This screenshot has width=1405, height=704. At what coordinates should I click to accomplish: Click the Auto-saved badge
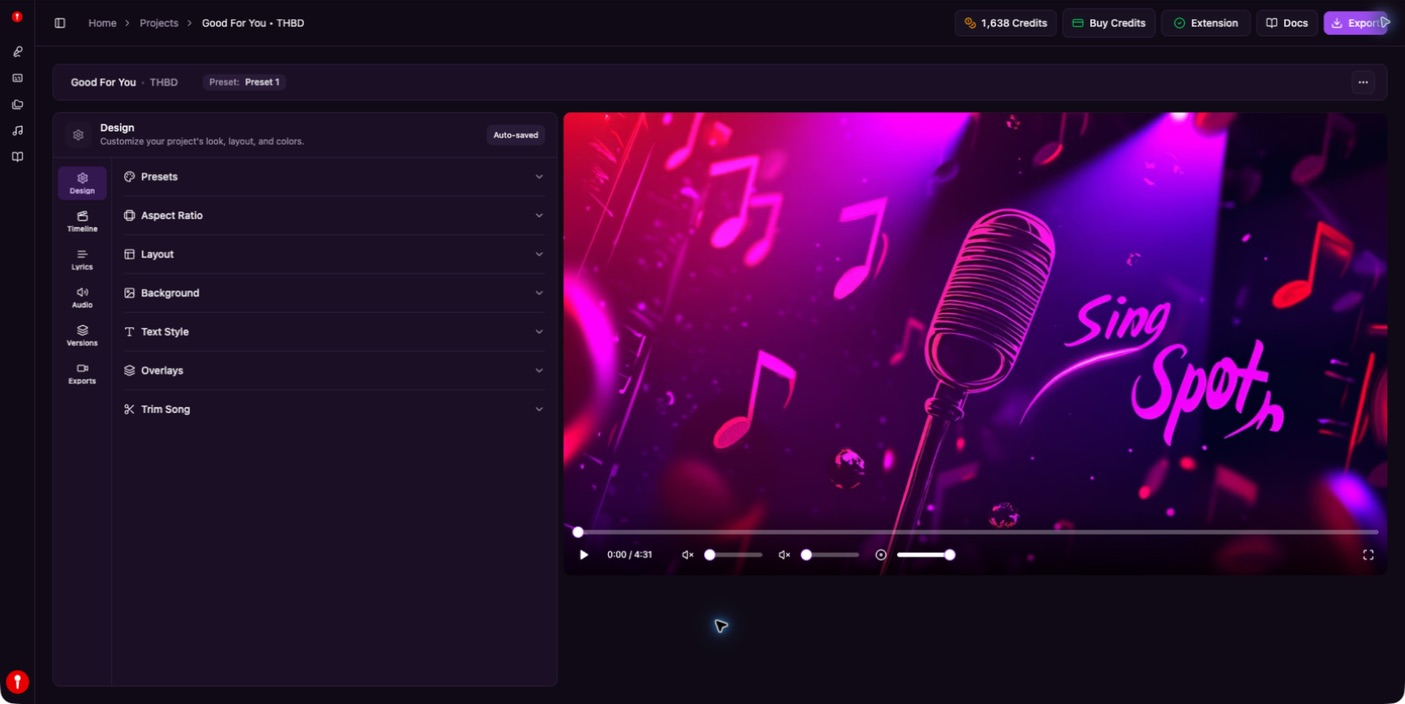[516, 135]
